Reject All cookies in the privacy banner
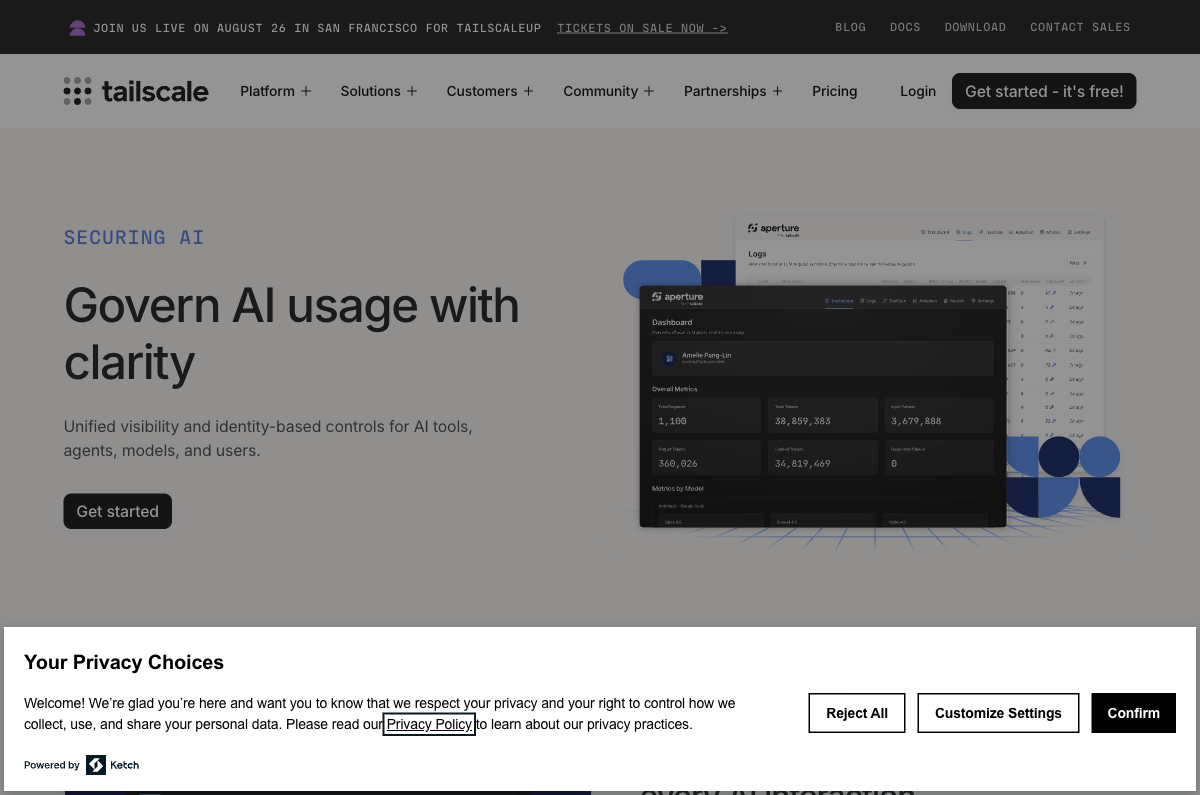 (857, 713)
